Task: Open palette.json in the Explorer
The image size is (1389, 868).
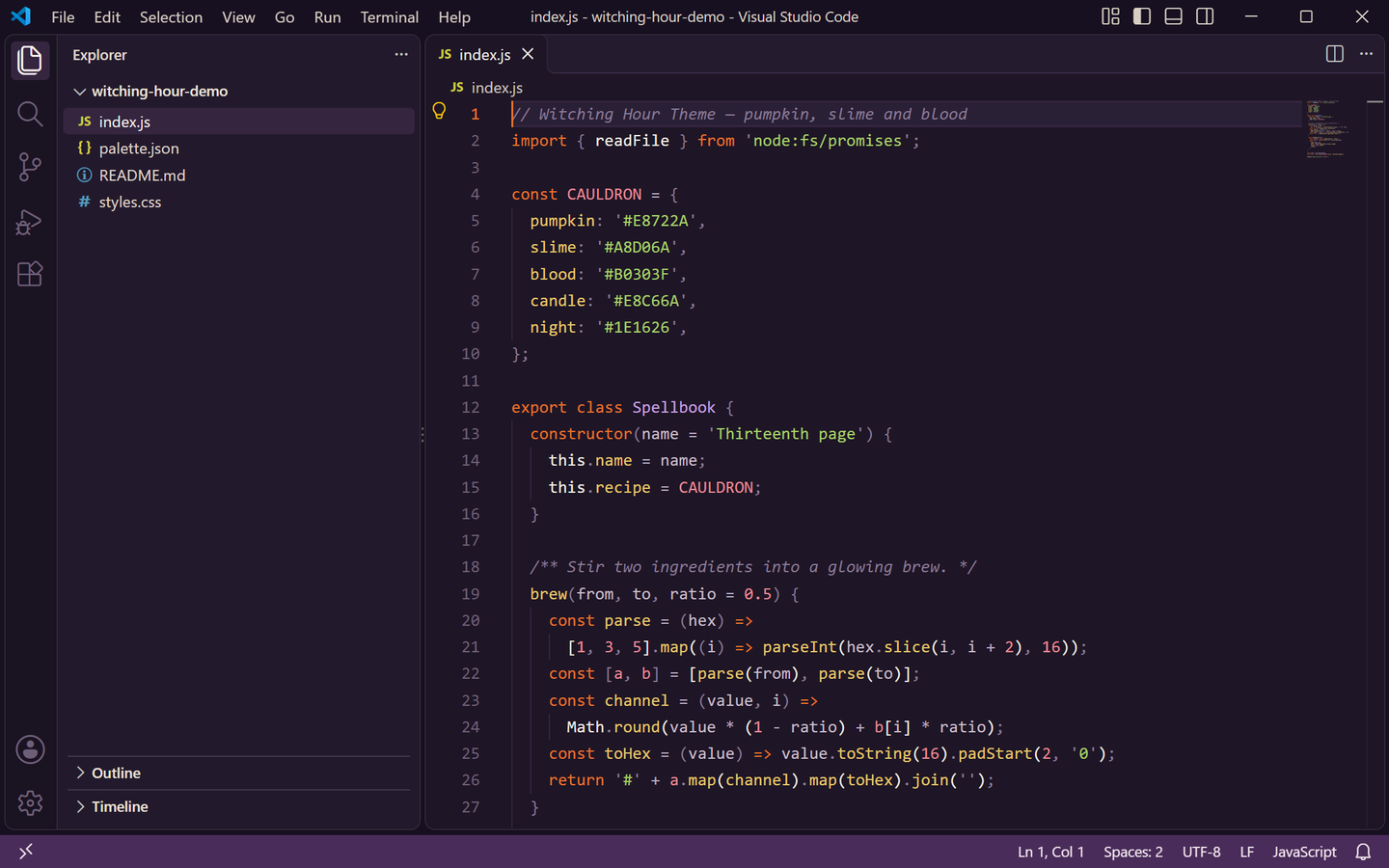Action: pos(239,149)
